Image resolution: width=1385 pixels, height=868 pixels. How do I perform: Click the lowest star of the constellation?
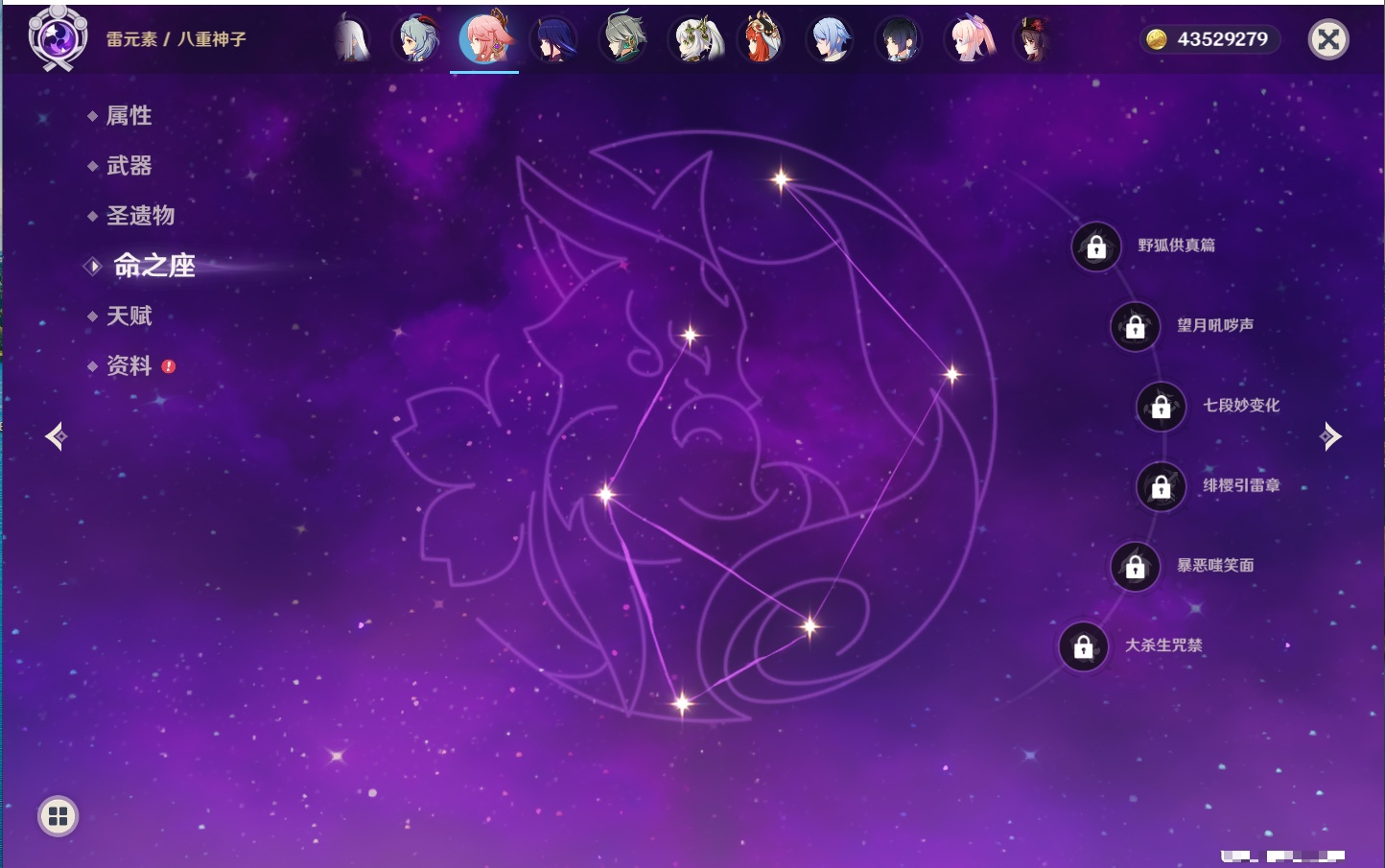(682, 704)
